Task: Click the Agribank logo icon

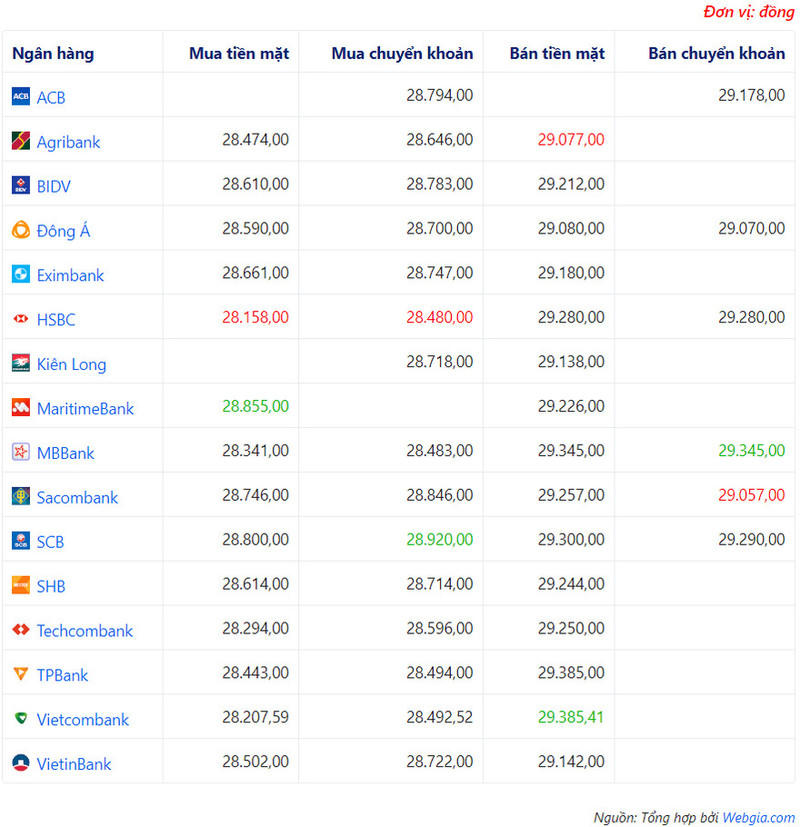Action: (x=21, y=141)
